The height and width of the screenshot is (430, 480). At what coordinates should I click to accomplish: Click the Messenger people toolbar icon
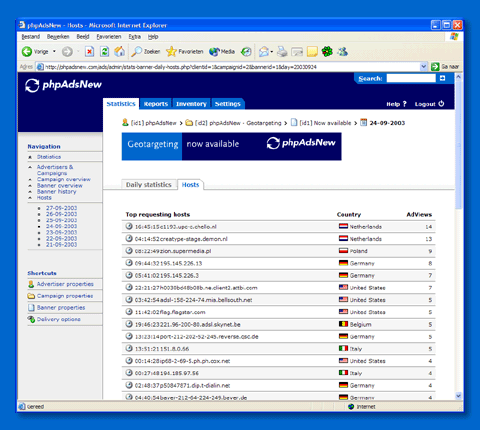(x=342, y=52)
